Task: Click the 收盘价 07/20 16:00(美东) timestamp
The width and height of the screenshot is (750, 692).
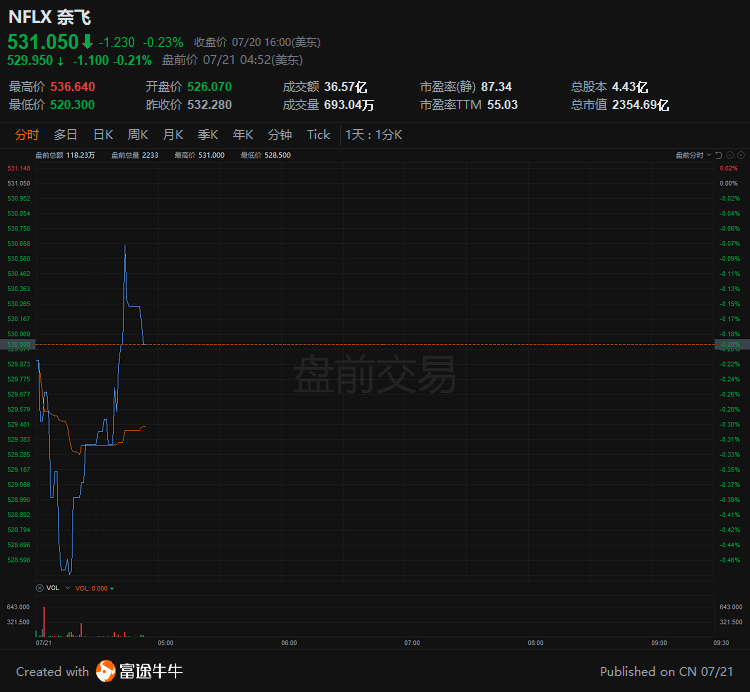Action: (257, 42)
